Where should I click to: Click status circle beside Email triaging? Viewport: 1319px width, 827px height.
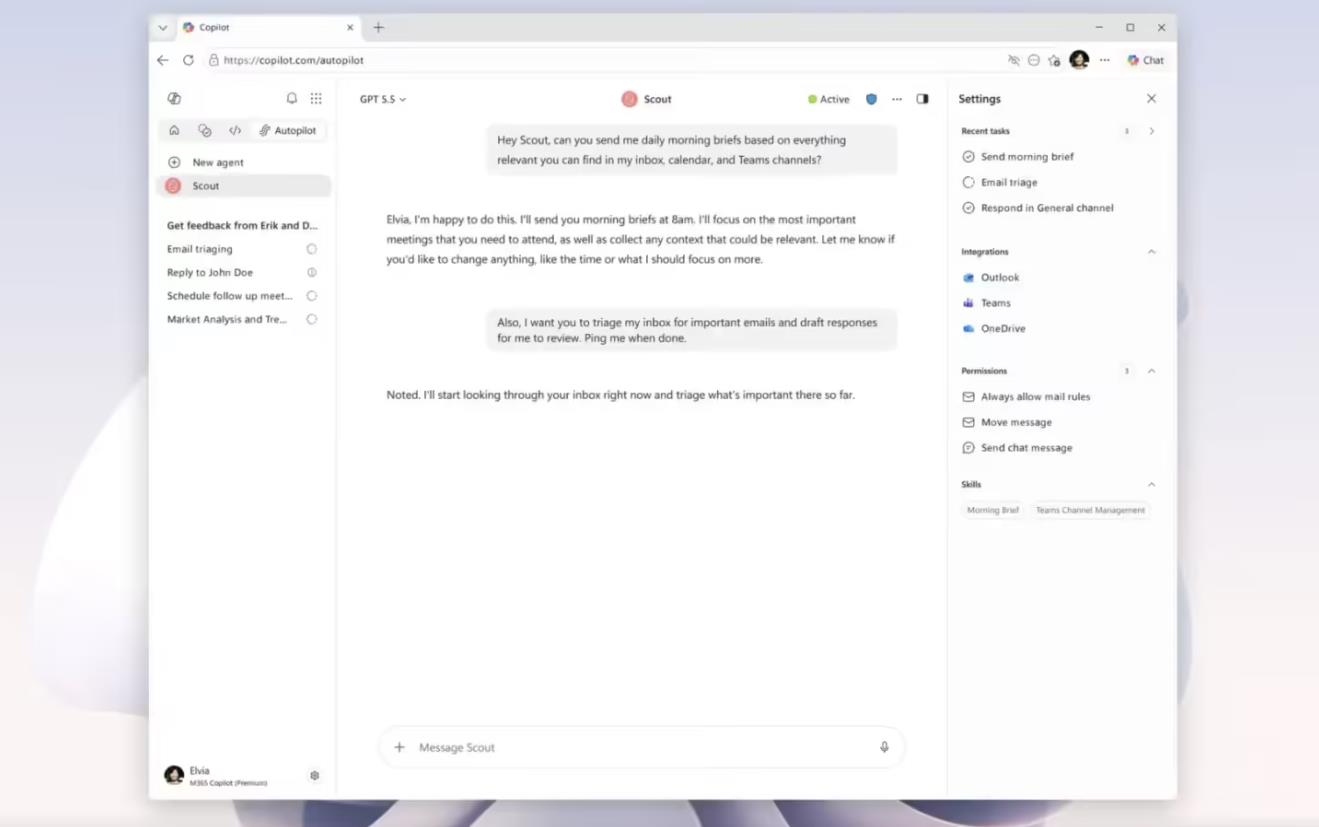(312, 249)
